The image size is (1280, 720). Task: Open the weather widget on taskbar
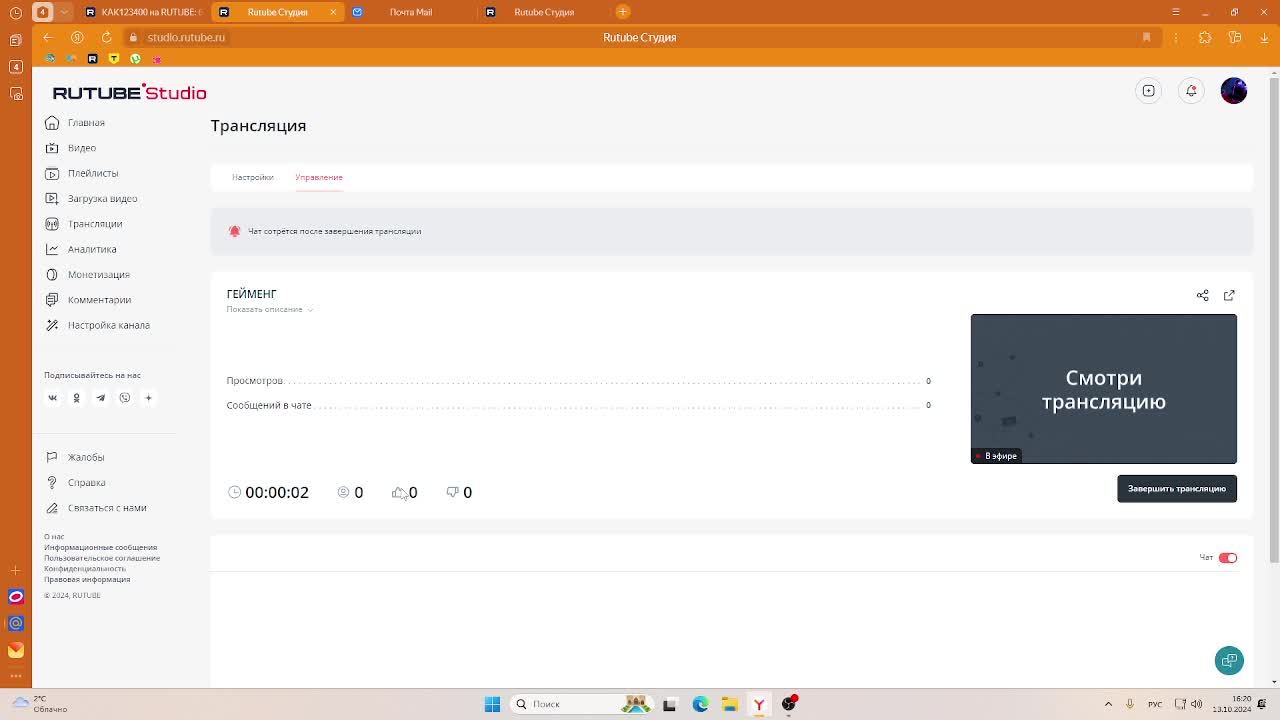(39, 704)
